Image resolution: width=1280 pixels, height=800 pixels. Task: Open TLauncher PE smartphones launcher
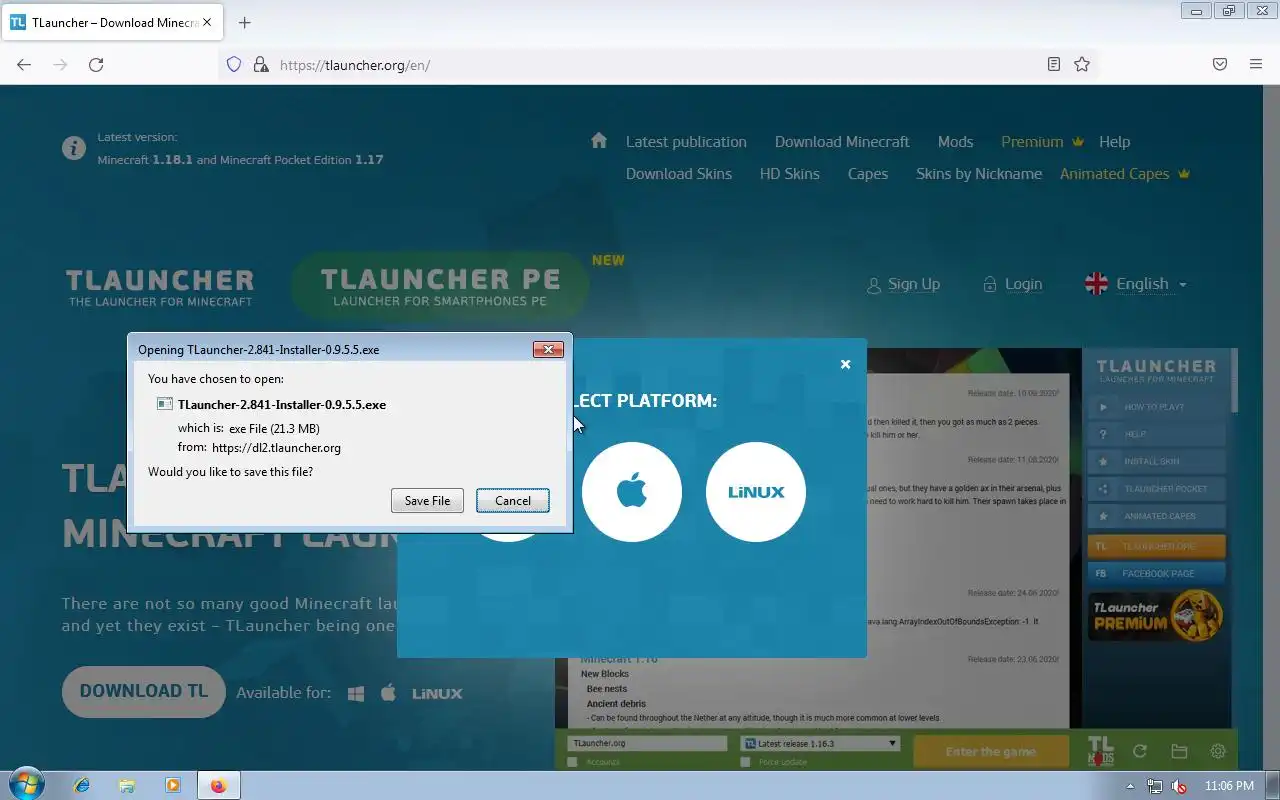click(x=440, y=287)
